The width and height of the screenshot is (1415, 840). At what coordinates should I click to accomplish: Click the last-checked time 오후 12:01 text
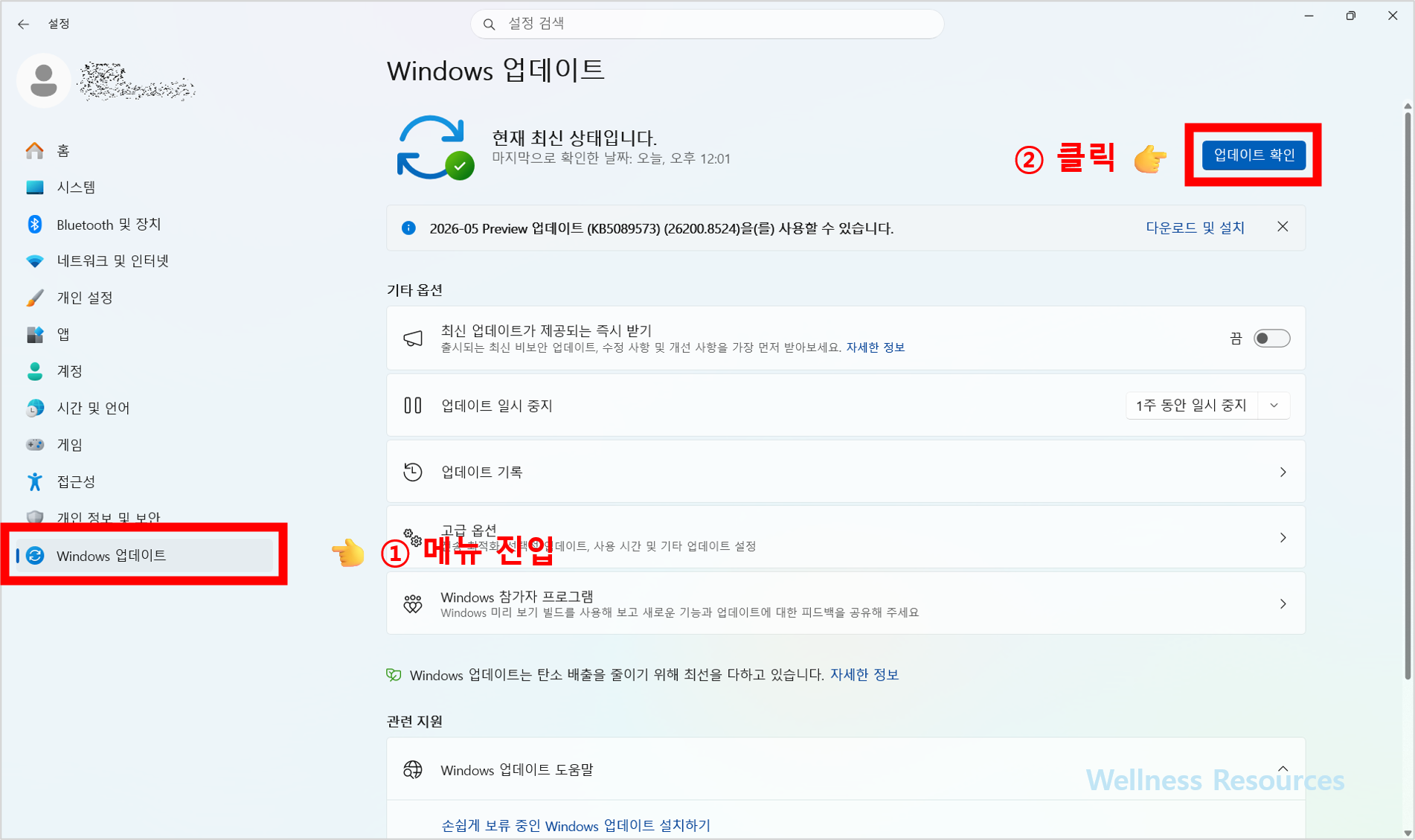(700, 158)
